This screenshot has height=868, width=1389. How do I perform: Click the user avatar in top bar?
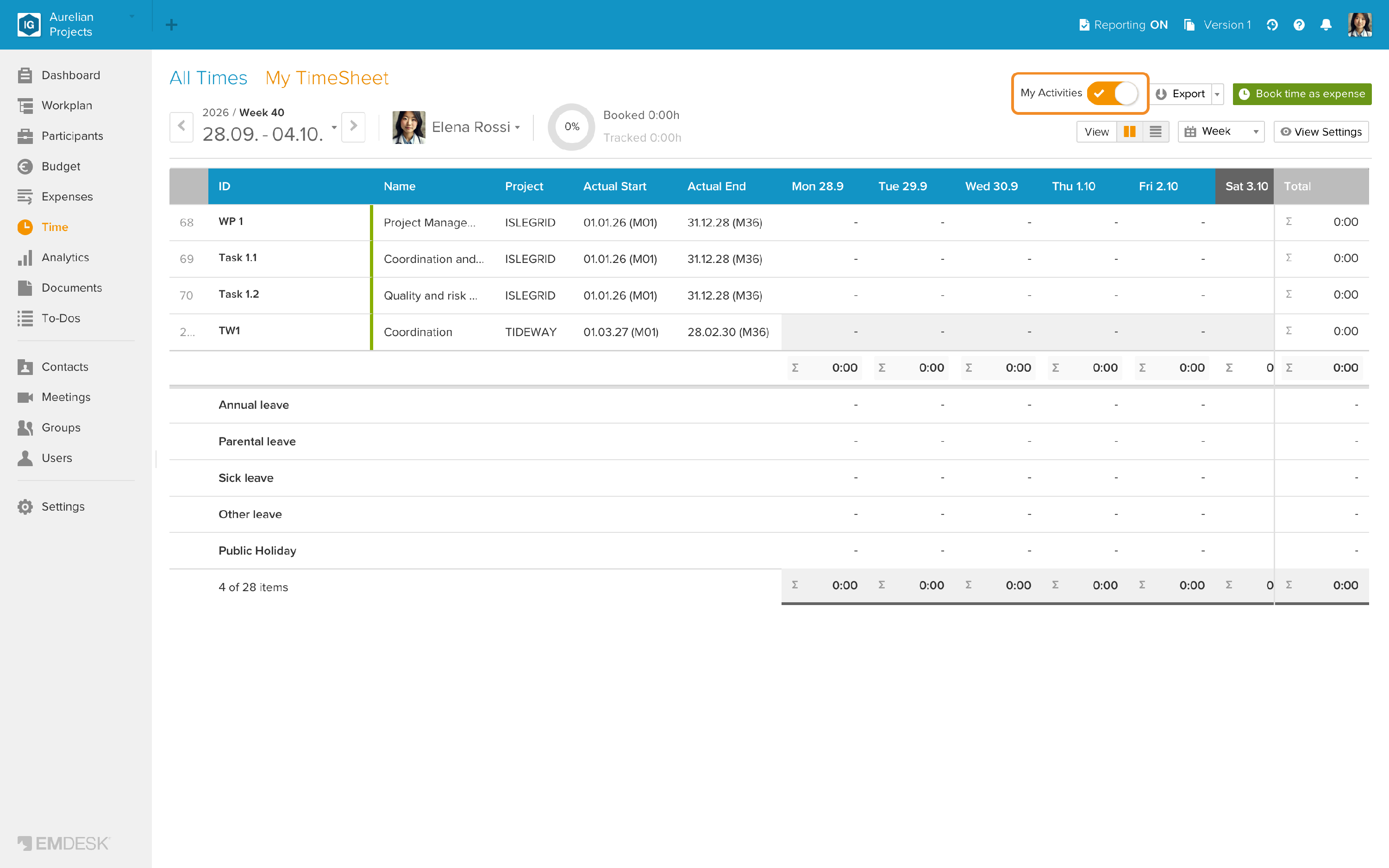[x=1360, y=25]
